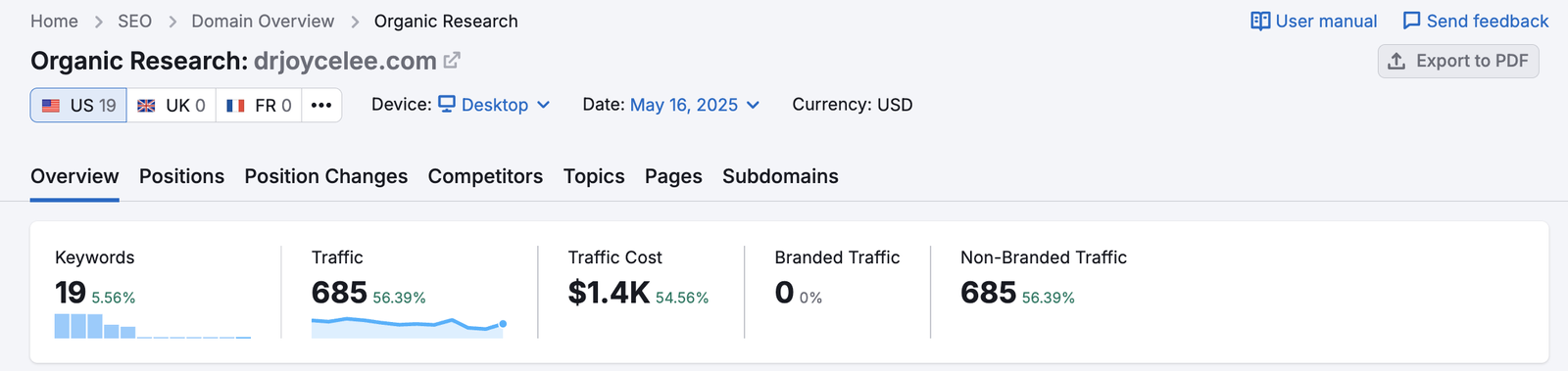This screenshot has width=1568, height=371.
Task: Select the FR flag database
Action: click(x=259, y=105)
